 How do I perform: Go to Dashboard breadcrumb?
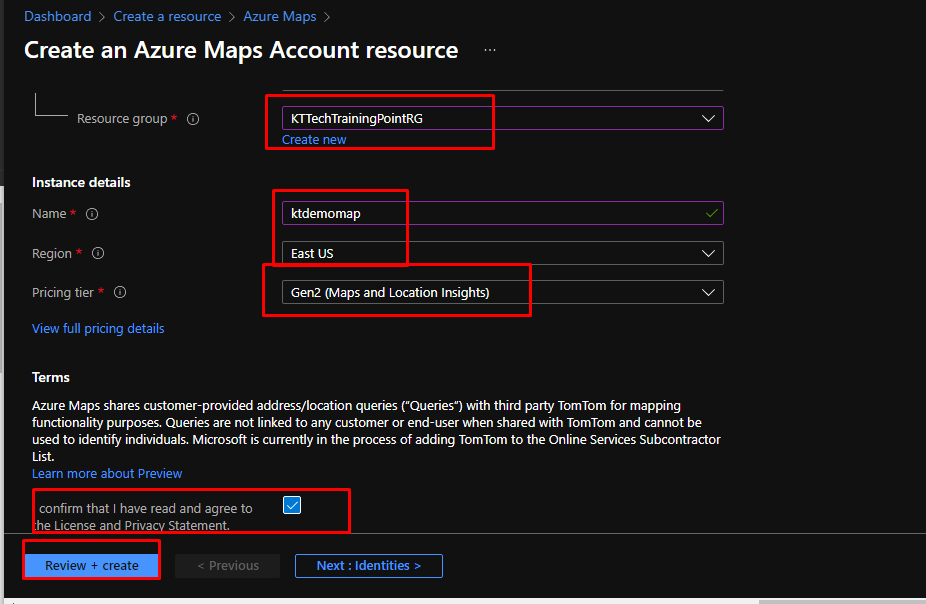pyautogui.click(x=58, y=17)
